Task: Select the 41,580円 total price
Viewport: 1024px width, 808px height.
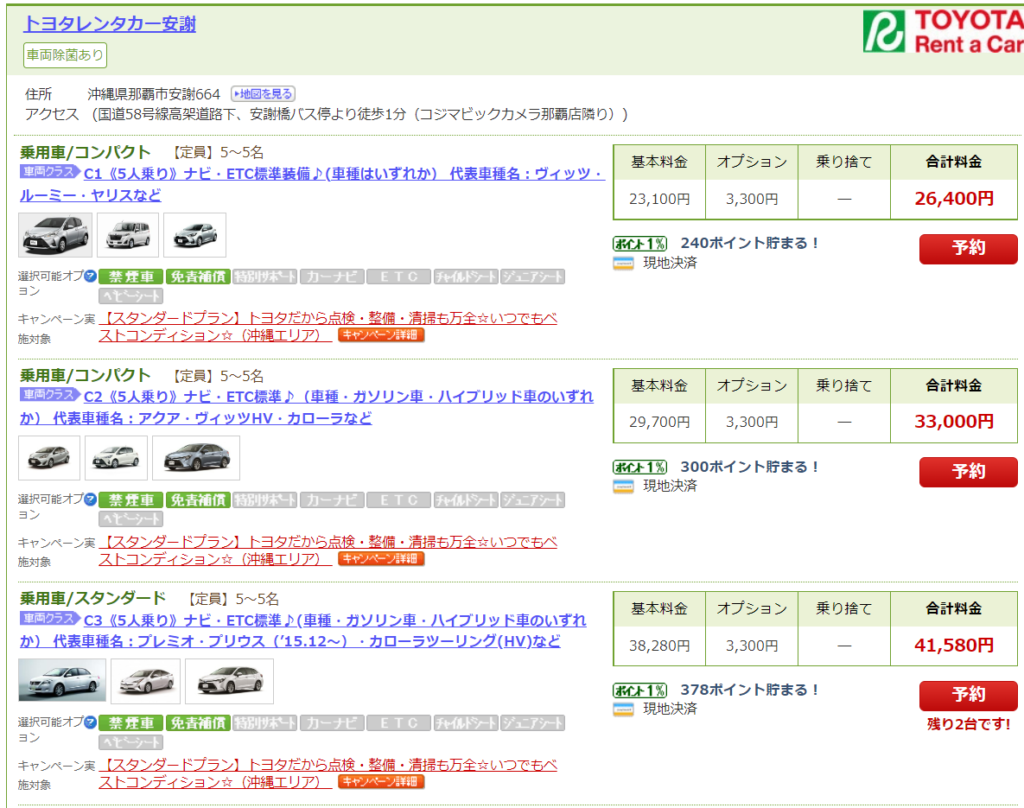Action: pyautogui.click(x=954, y=645)
